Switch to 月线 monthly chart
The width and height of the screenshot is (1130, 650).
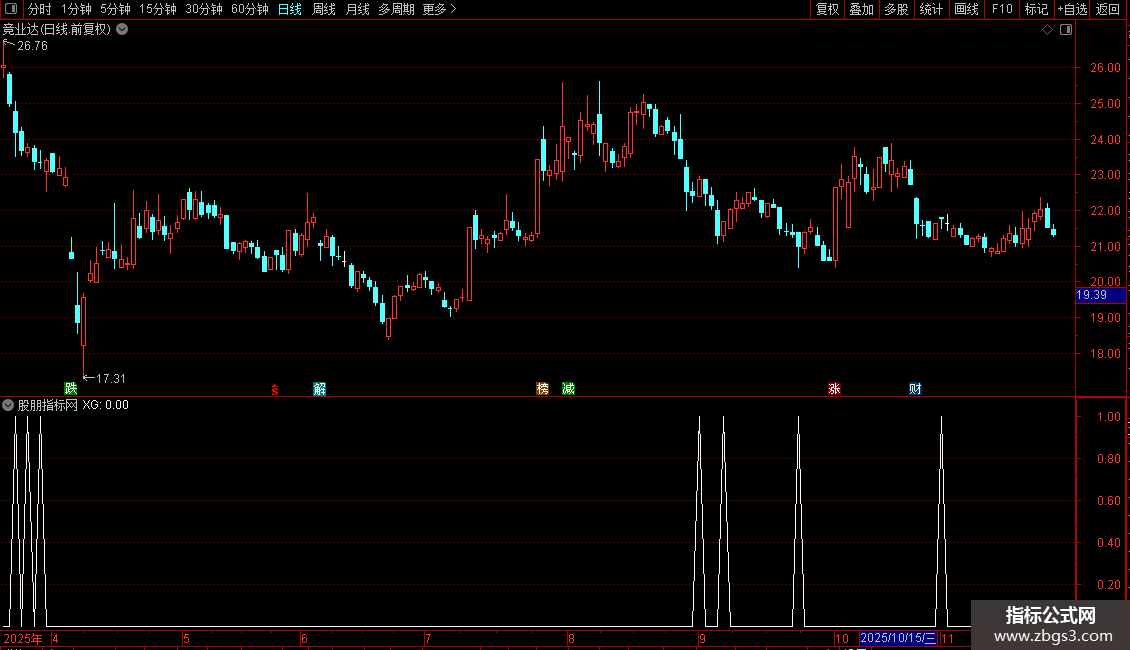pos(357,9)
